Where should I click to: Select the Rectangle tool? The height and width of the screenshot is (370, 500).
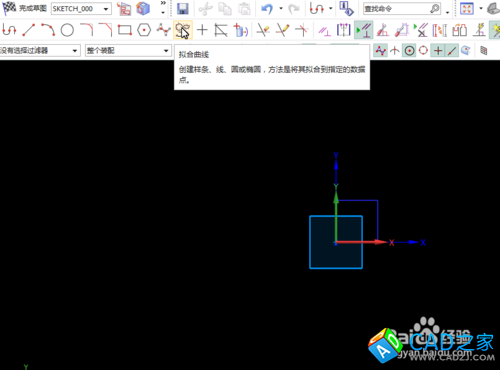[125, 30]
